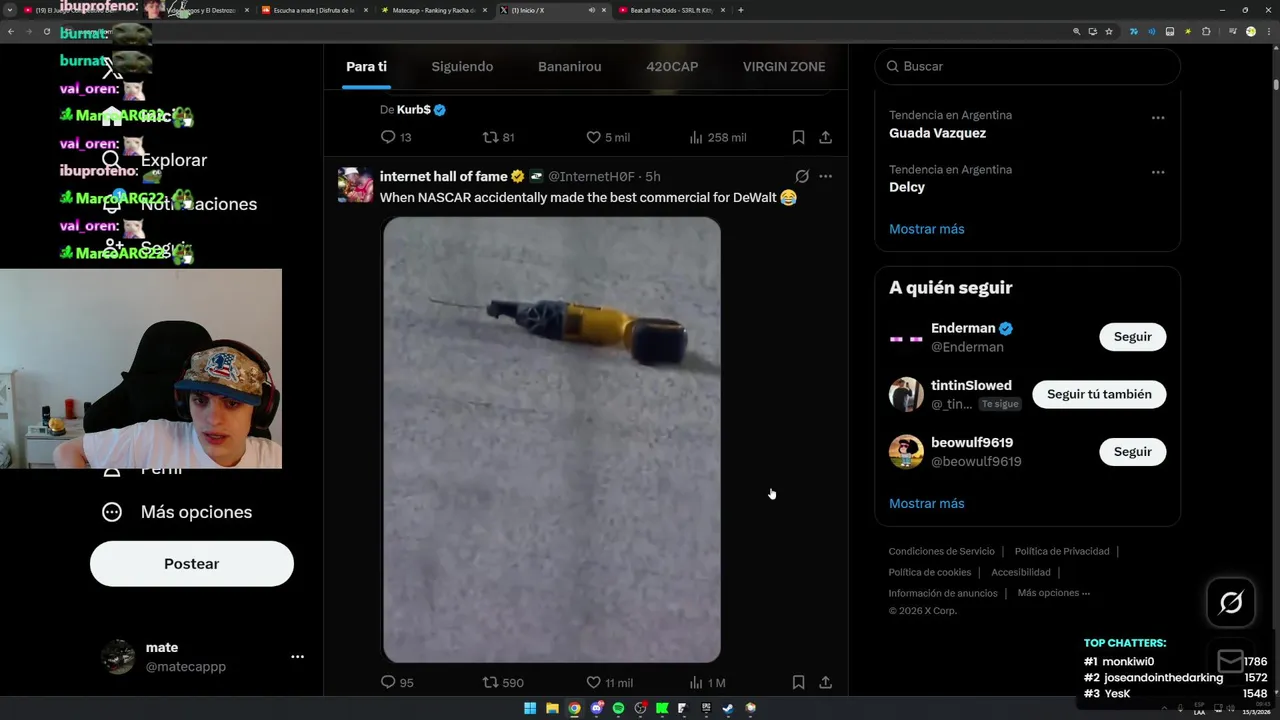Open options for Delcy trend
The image size is (1280, 720).
tap(1158, 172)
